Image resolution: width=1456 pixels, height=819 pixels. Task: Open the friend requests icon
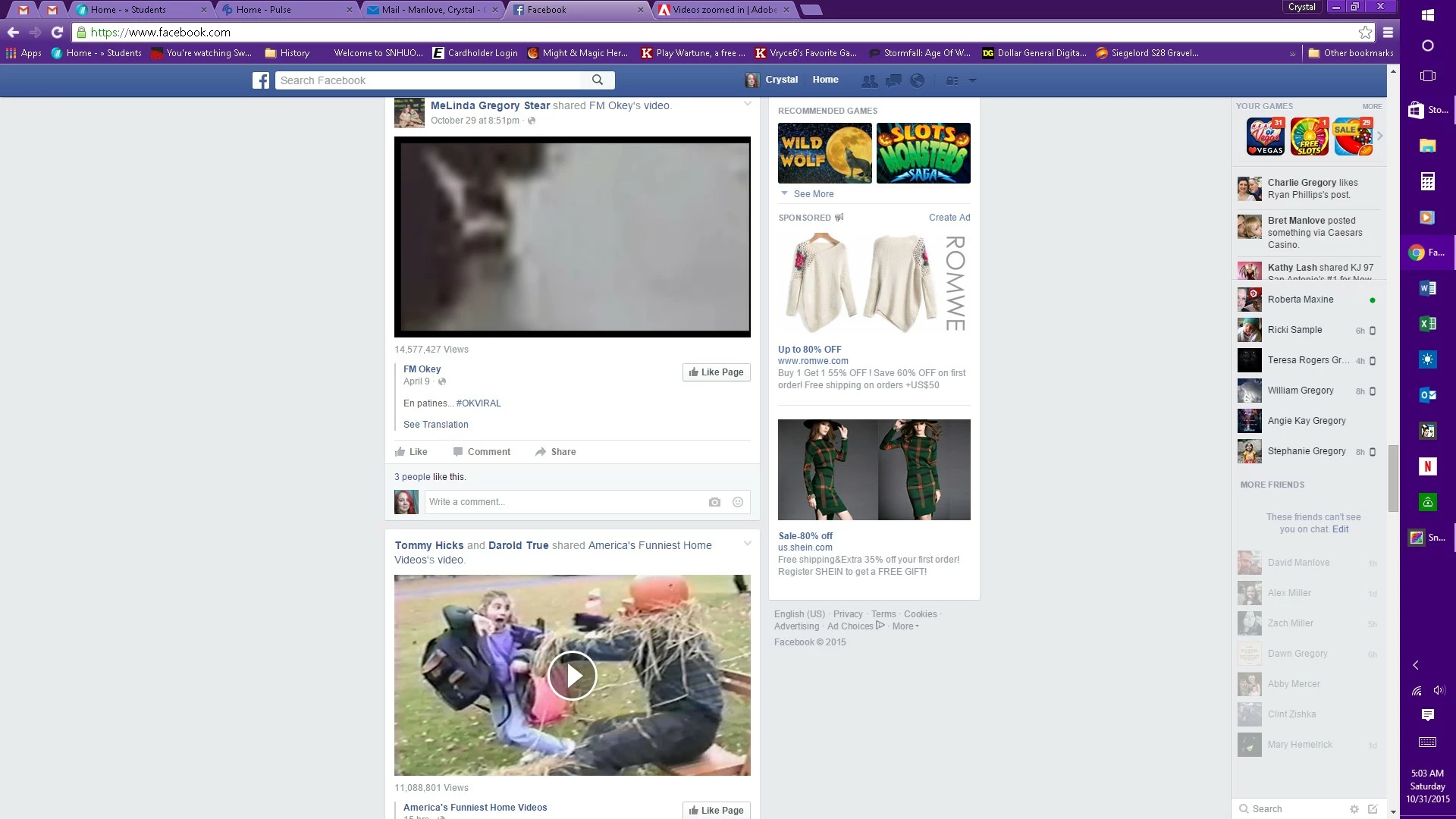(x=869, y=80)
